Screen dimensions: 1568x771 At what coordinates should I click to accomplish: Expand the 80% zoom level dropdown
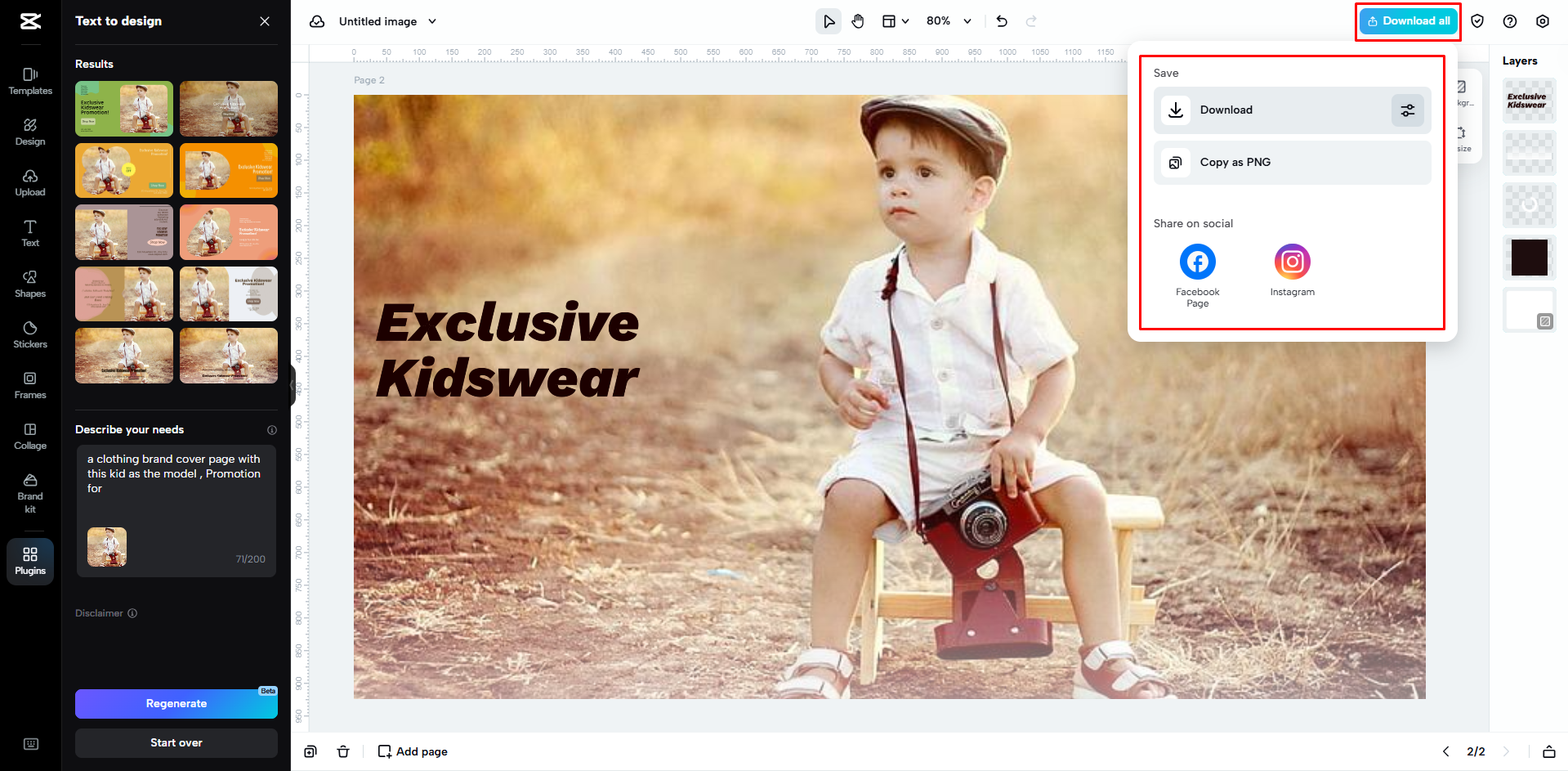tap(949, 20)
